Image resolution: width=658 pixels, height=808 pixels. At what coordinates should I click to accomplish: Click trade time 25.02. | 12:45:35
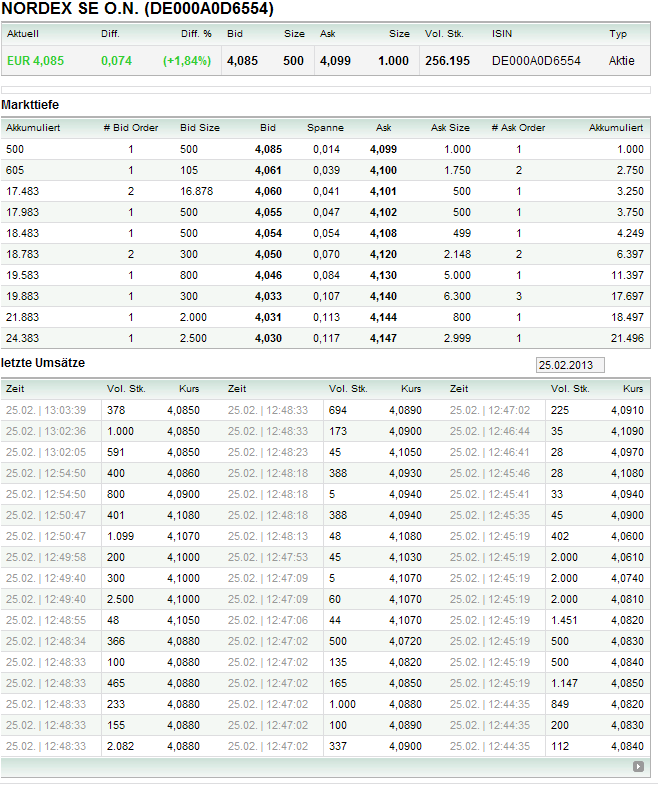[x=490, y=515]
